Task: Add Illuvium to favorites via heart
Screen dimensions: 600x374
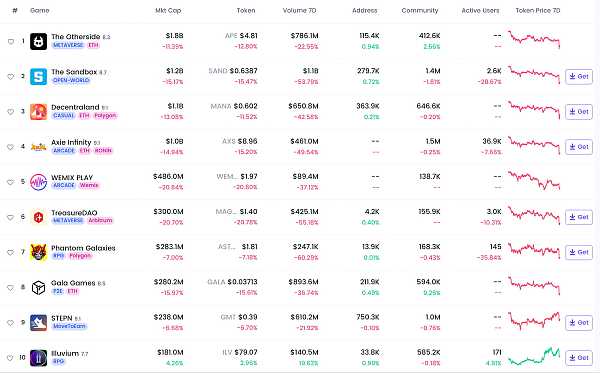Action: pyautogui.click(x=11, y=358)
